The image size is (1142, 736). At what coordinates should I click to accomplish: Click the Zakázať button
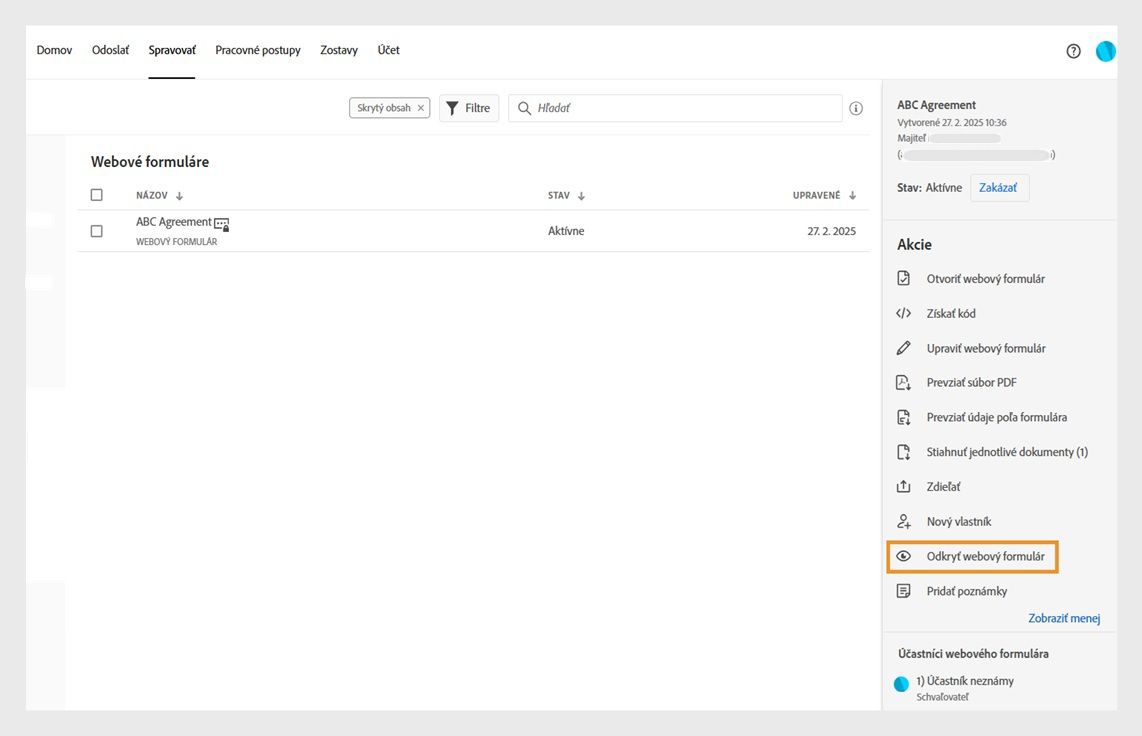click(999, 188)
